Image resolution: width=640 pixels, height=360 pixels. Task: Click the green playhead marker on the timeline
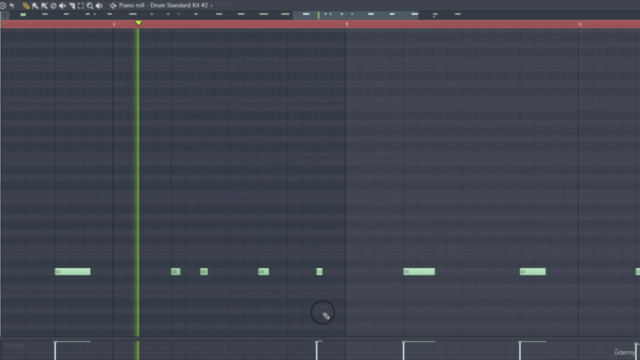coord(138,23)
